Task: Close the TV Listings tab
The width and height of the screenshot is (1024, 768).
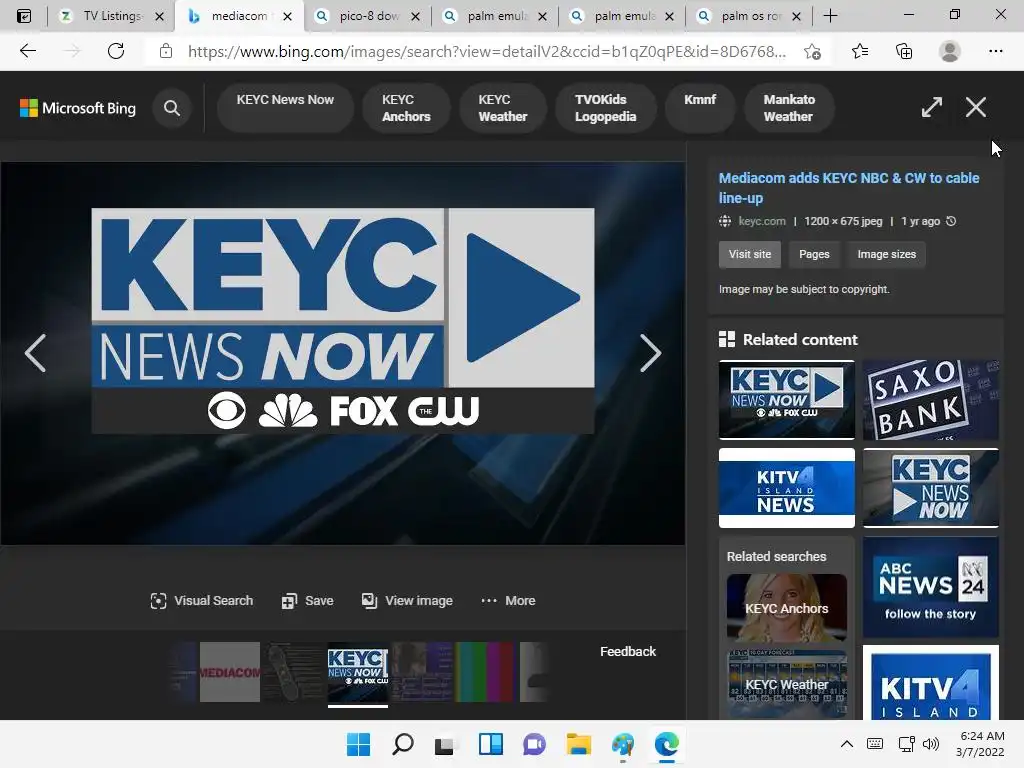Action: pyautogui.click(x=159, y=16)
